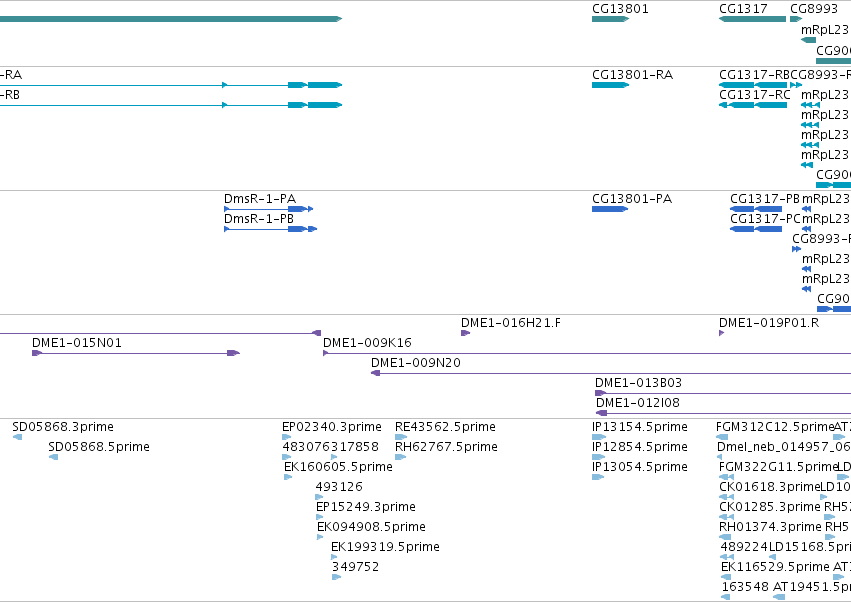The width and height of the screenshot is (851, 602).
Task: Select the CG13801-RA transcript glyph
Action: coord(610,85)
